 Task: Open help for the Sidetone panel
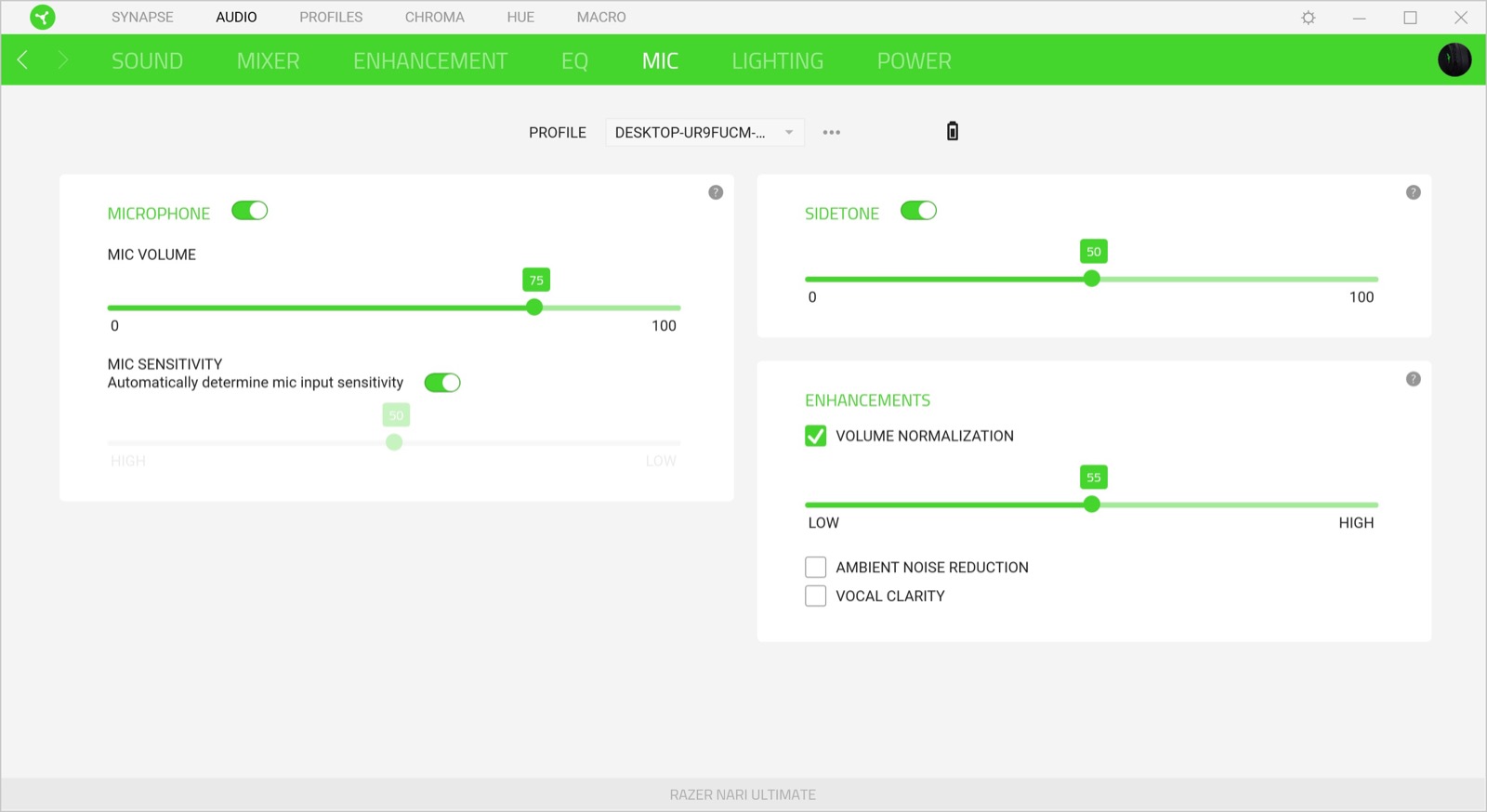point(1414,192)
